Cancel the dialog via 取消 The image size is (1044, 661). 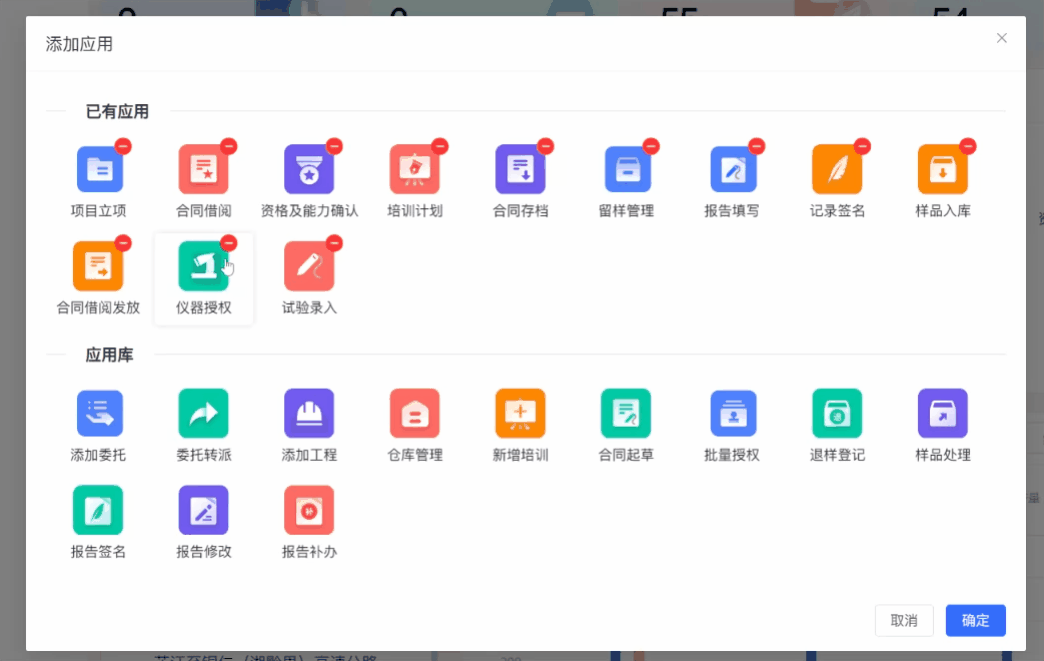click(x=904, y=620)
